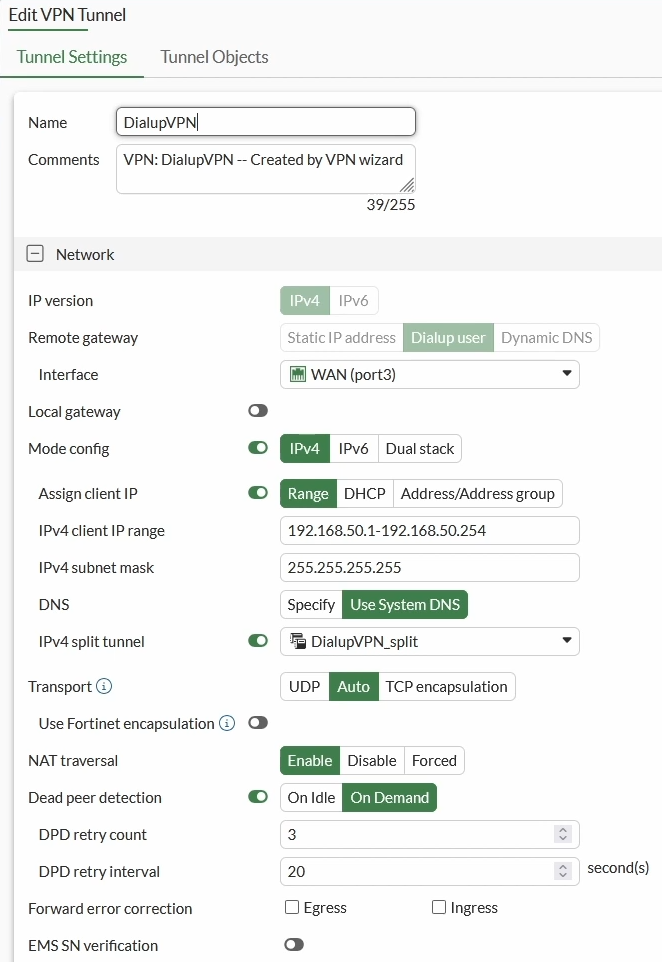The width and height of the screenshot is (662, 962).
Task: Select TCP encapsulation transport
Action: tap(447, 687)
